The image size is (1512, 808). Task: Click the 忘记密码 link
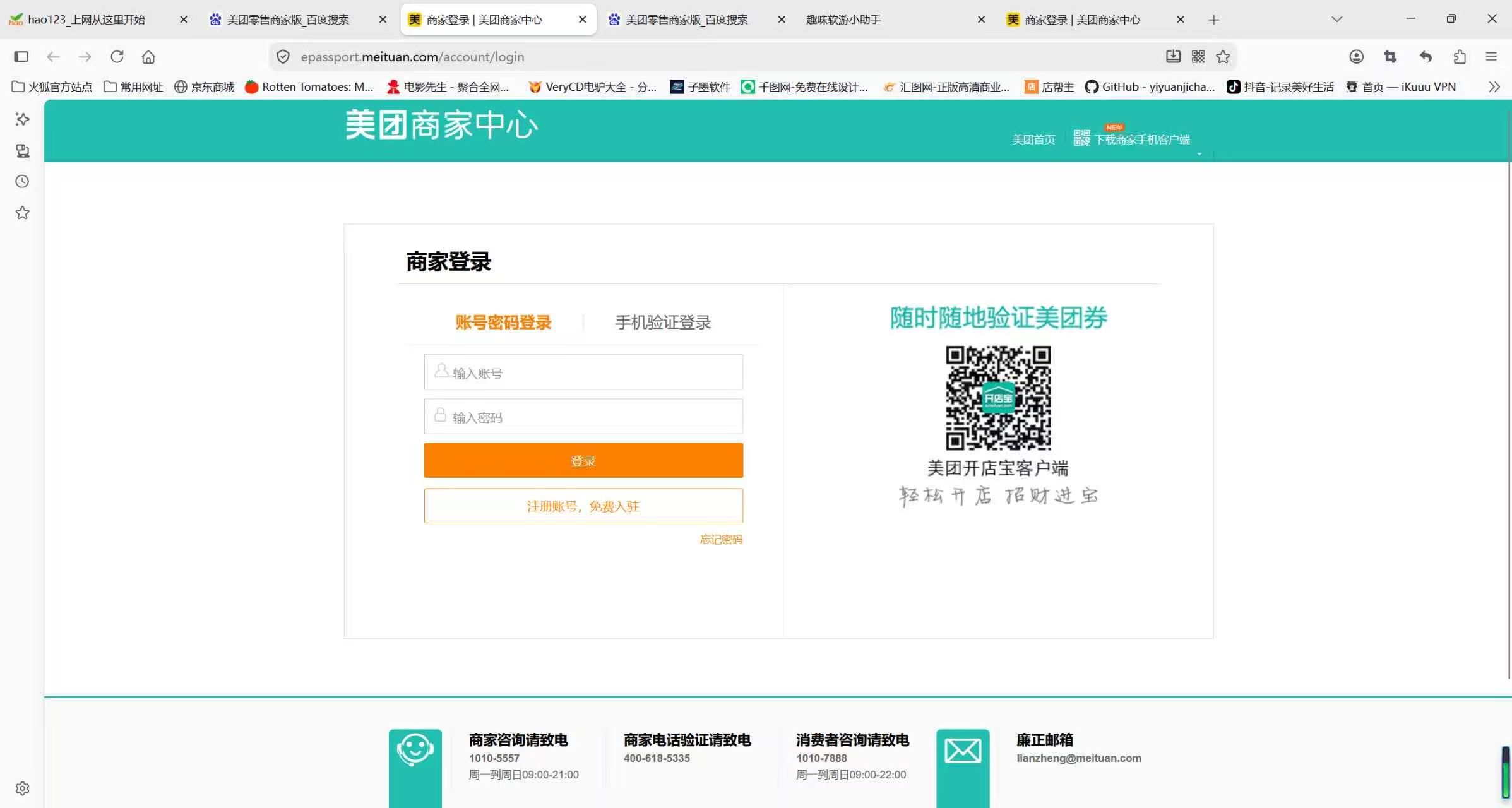[x=721, y=540]
